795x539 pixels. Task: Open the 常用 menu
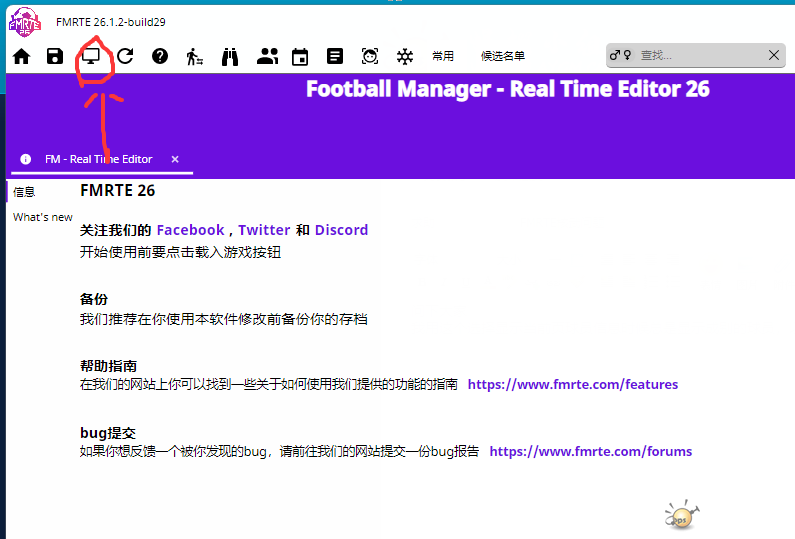(443, 57)
